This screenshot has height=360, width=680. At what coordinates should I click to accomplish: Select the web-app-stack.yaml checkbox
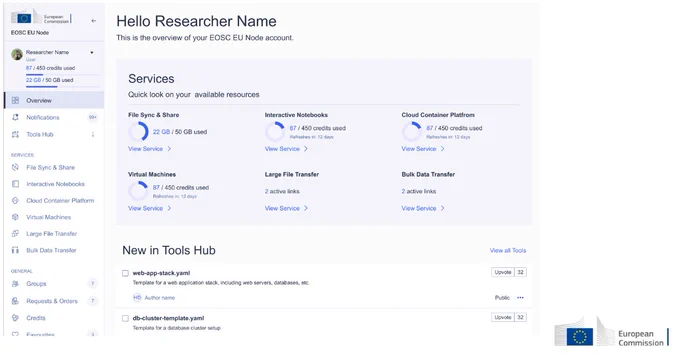click(125, 273)
